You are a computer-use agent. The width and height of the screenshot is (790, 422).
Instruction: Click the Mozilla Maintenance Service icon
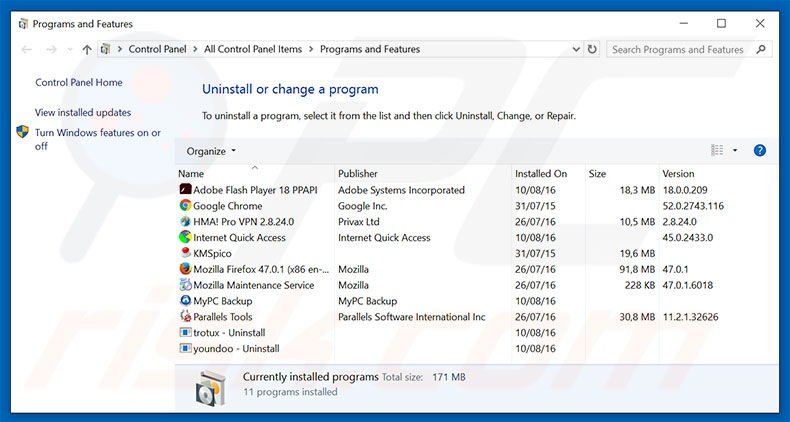185,285
